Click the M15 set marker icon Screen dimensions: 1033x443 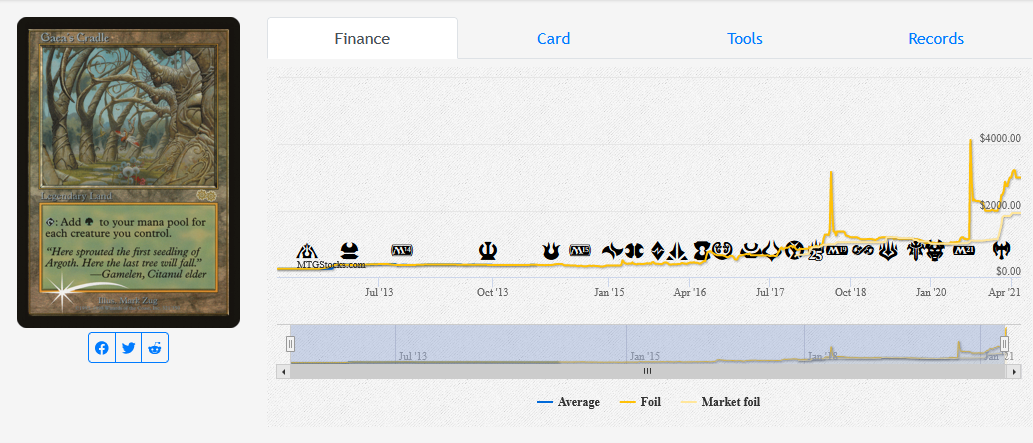[581, 250]
